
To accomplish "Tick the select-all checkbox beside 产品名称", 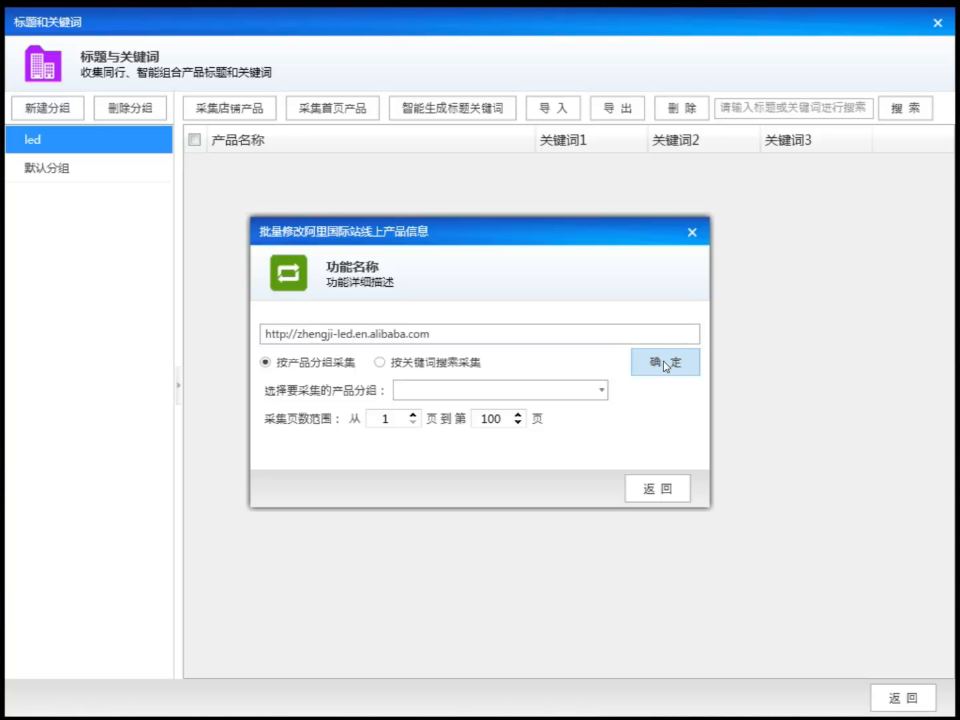I will click(195, 140).
